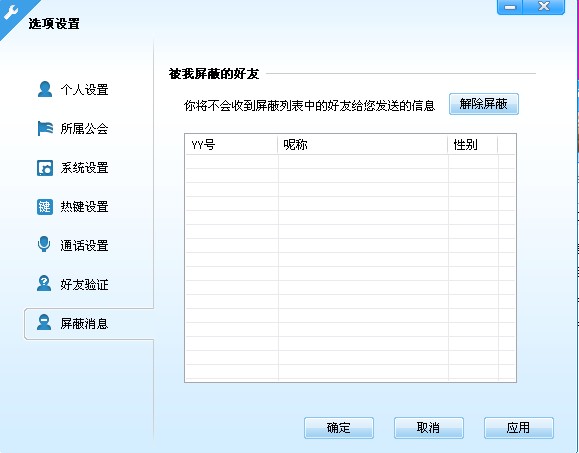Screen dimensions: 579x453
Task: Click the 个人设置 person icon
Action: pos(45,89)
